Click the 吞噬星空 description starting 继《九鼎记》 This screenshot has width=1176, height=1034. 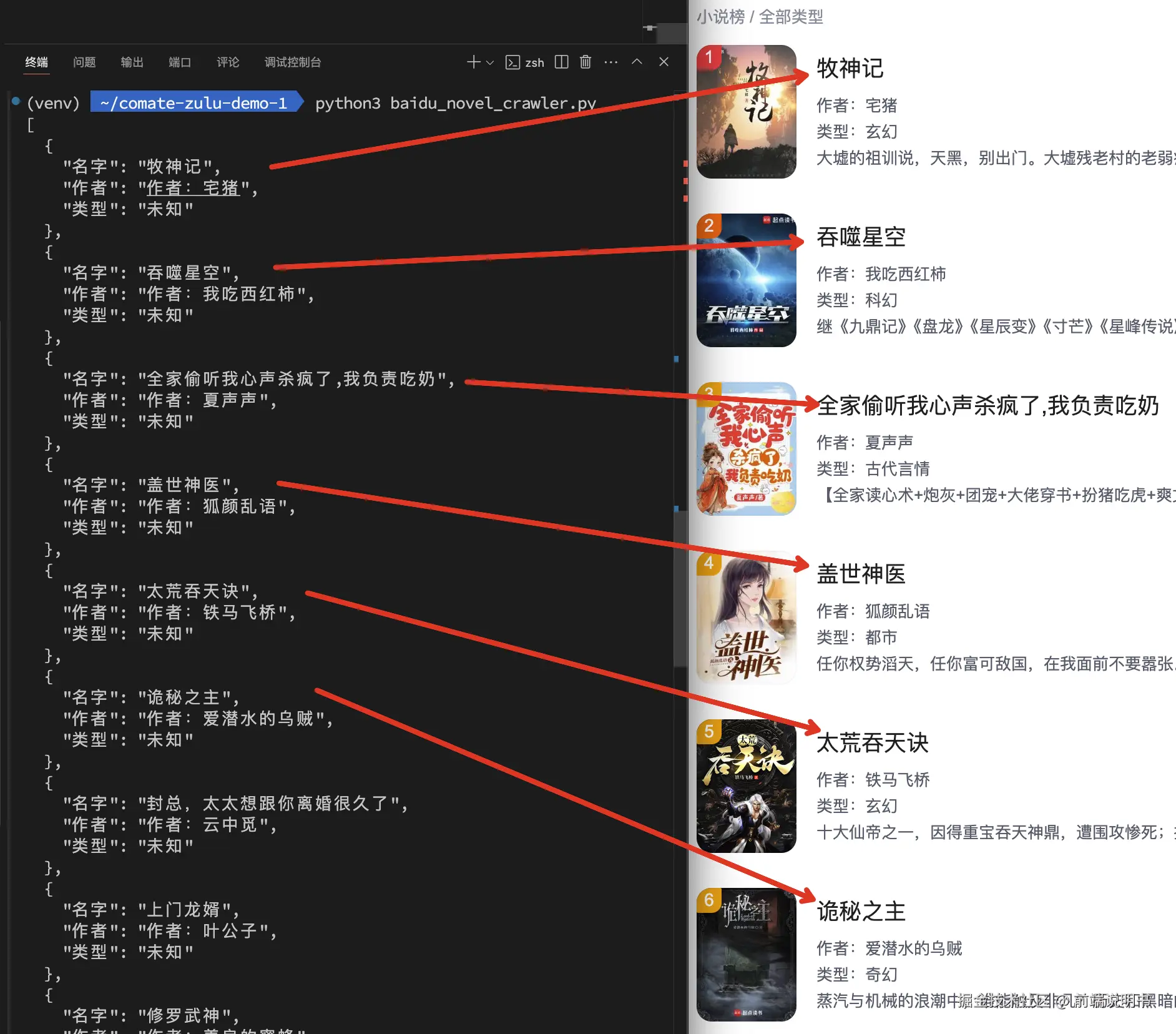point(996,327)
